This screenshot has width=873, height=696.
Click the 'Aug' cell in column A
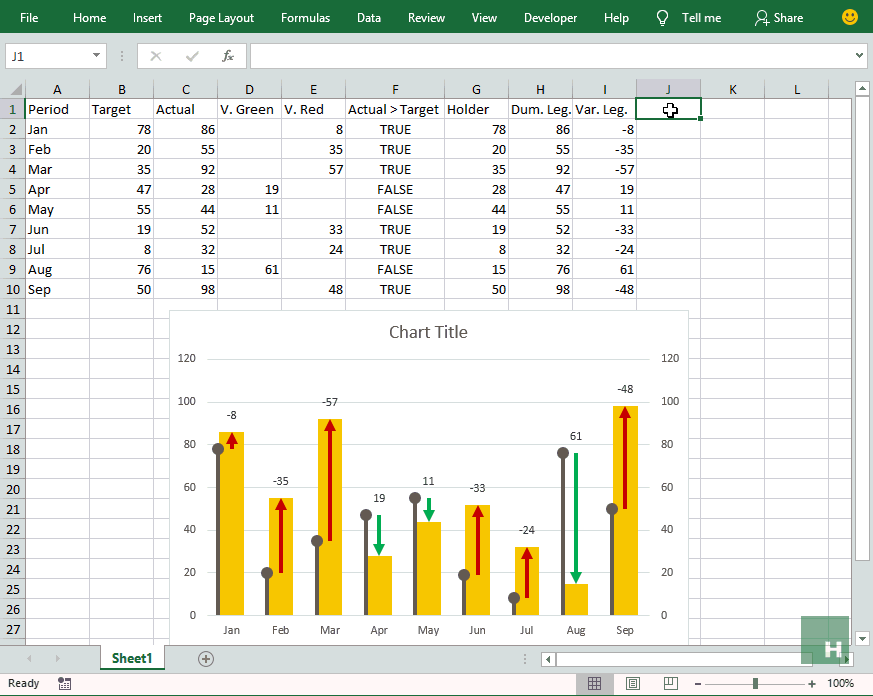point(57,269)
